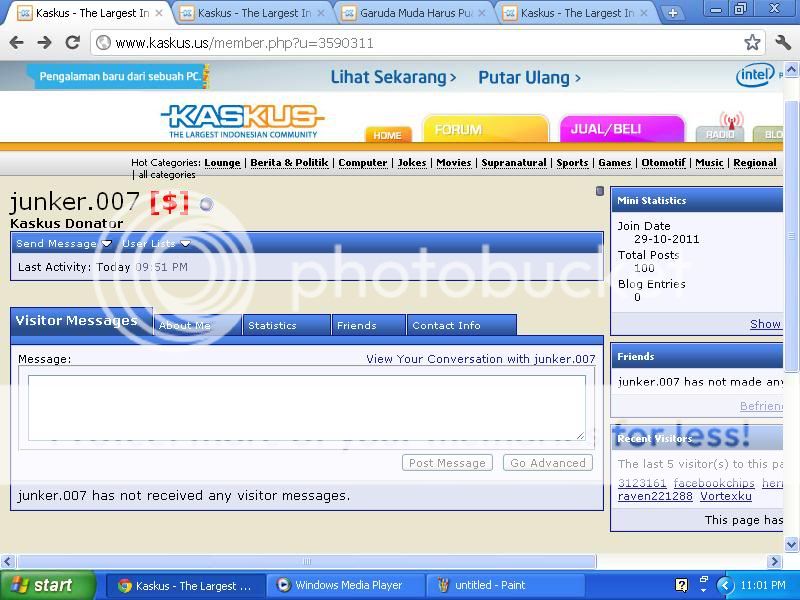Go forward with the browser forward arrow
The height and width of the screenshot is (600, 800).
44,42
